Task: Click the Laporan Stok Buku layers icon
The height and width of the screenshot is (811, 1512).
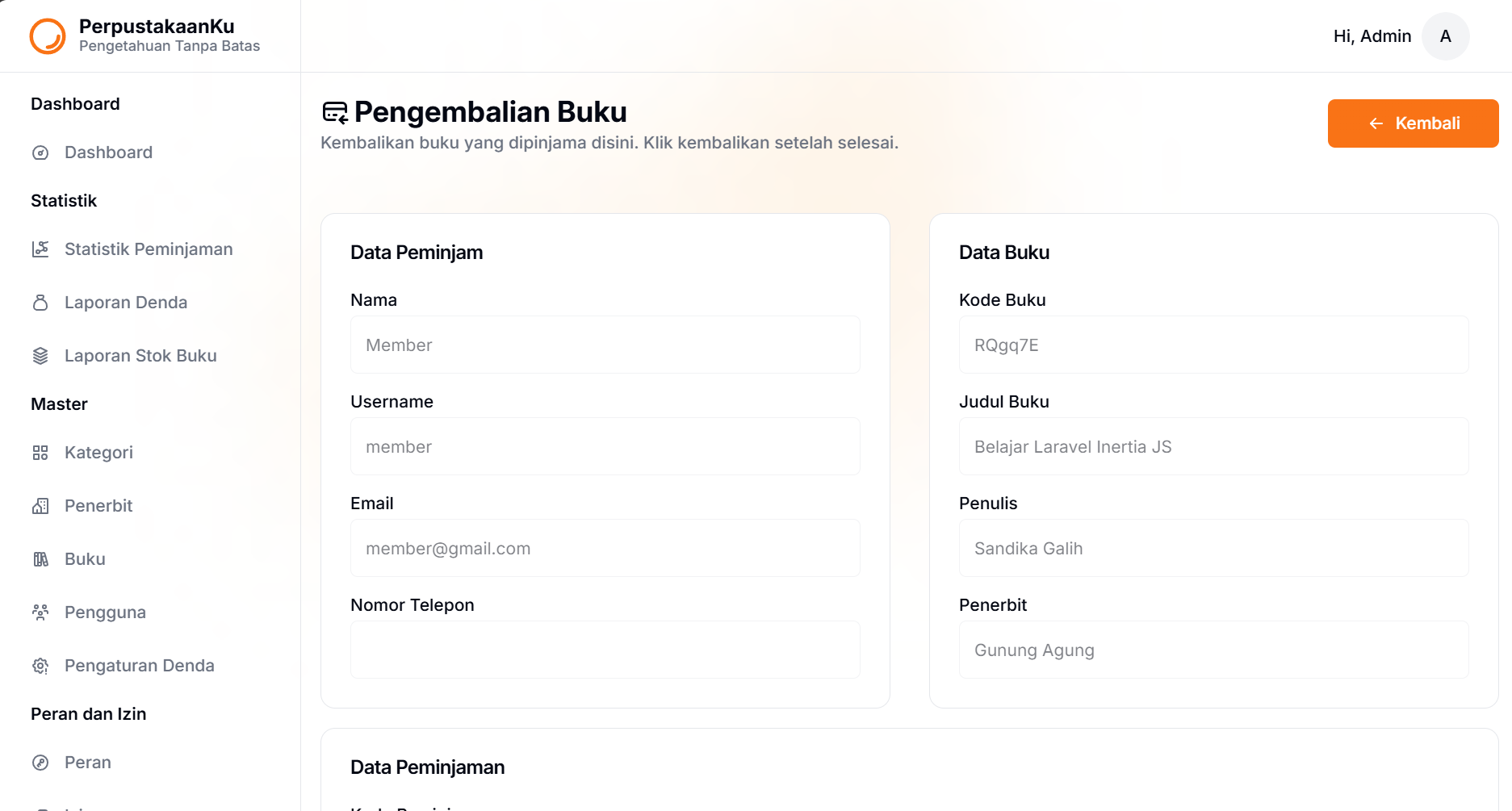Action: 40,356
